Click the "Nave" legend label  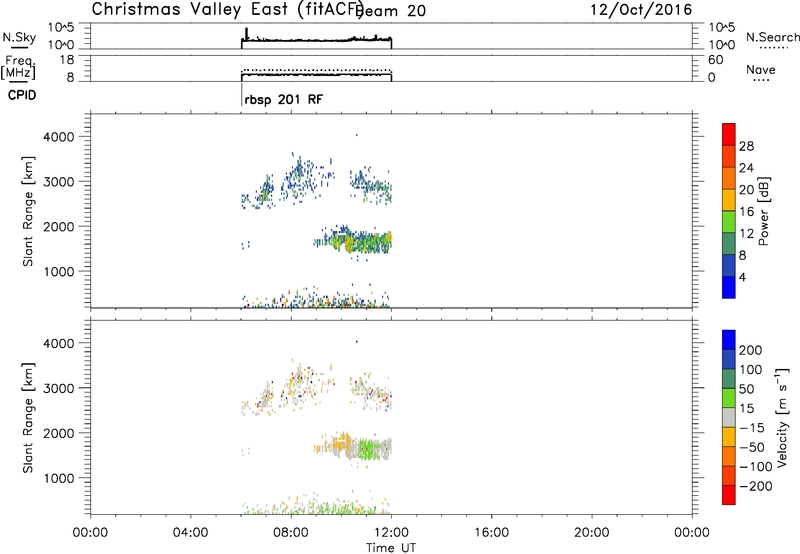[760, 69]
